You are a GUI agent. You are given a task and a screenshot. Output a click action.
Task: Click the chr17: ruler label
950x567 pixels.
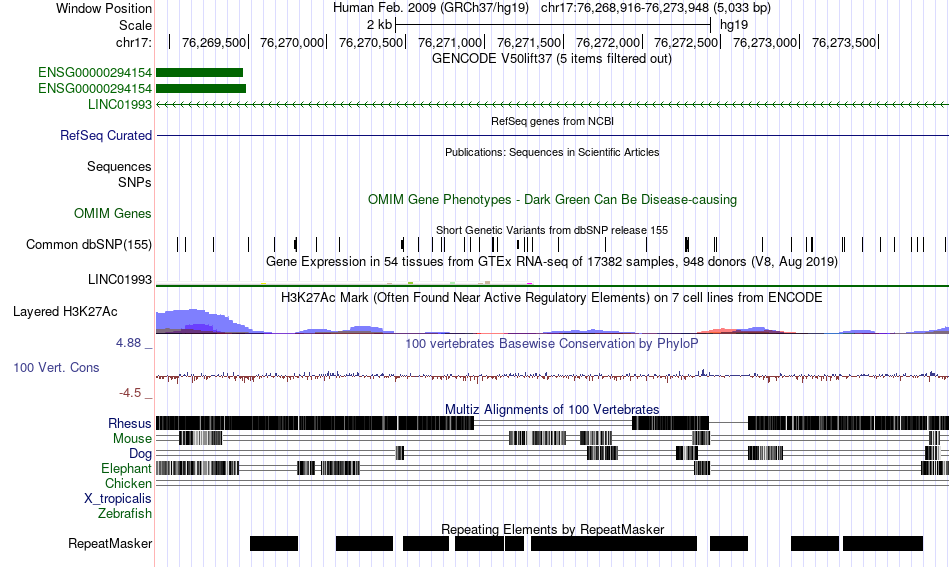tap(134, 42)
